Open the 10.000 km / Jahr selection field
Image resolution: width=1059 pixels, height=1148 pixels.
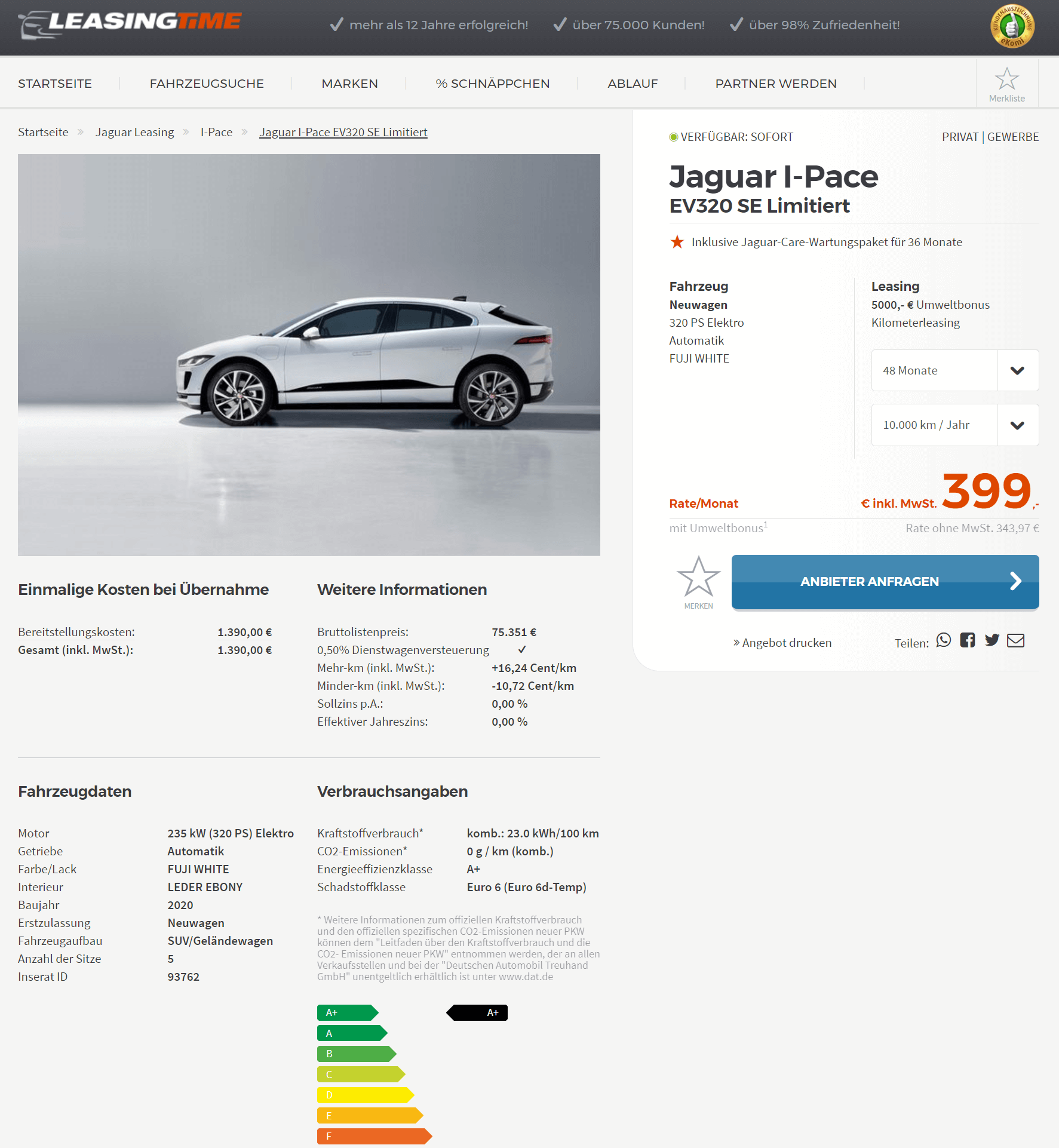click(955, 425)
